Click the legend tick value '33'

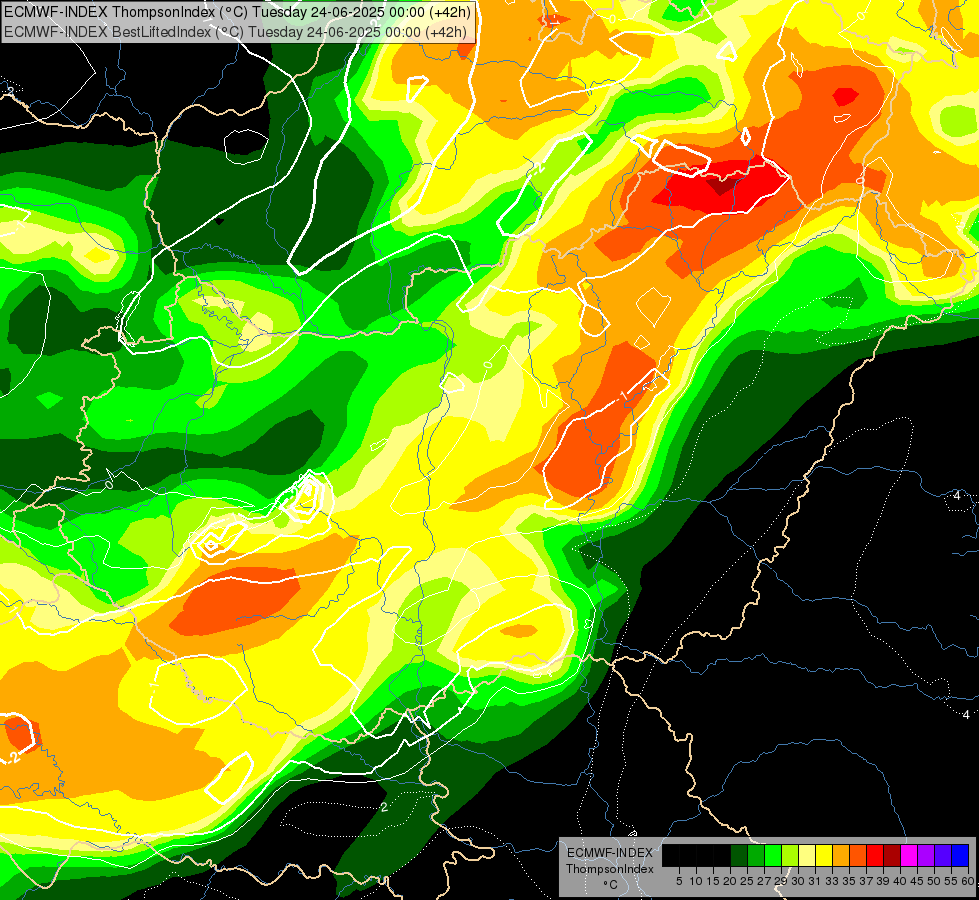pos(832,881)
